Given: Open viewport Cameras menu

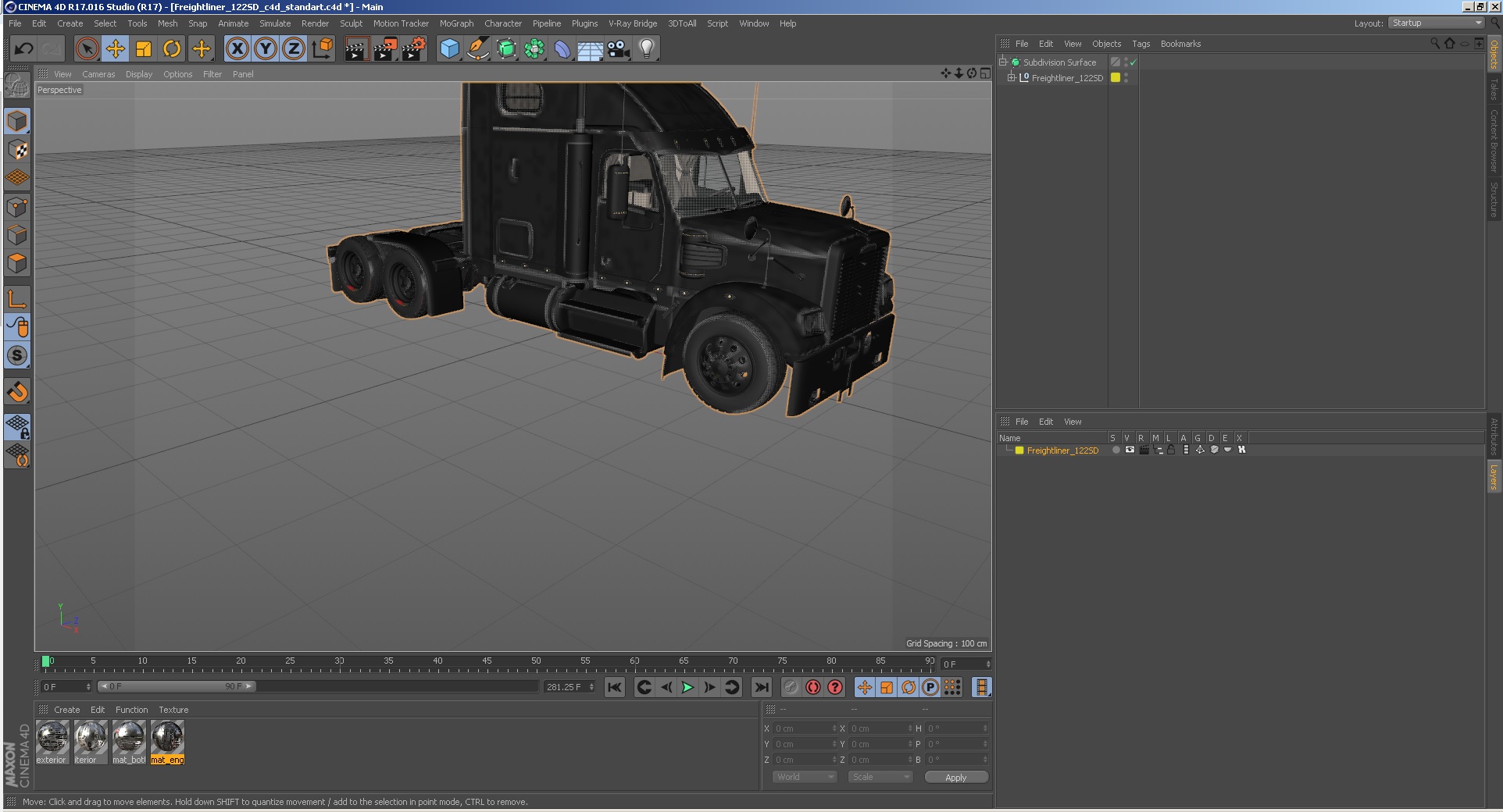Looking at the screenshot, I should pyautogui.click(x=98, y=74).
